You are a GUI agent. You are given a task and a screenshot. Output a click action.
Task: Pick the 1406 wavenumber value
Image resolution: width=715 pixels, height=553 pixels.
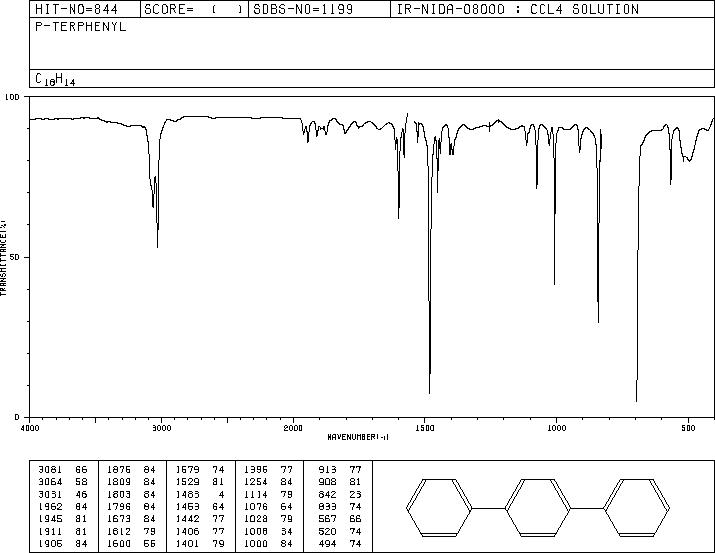click(x=187, y=531)
